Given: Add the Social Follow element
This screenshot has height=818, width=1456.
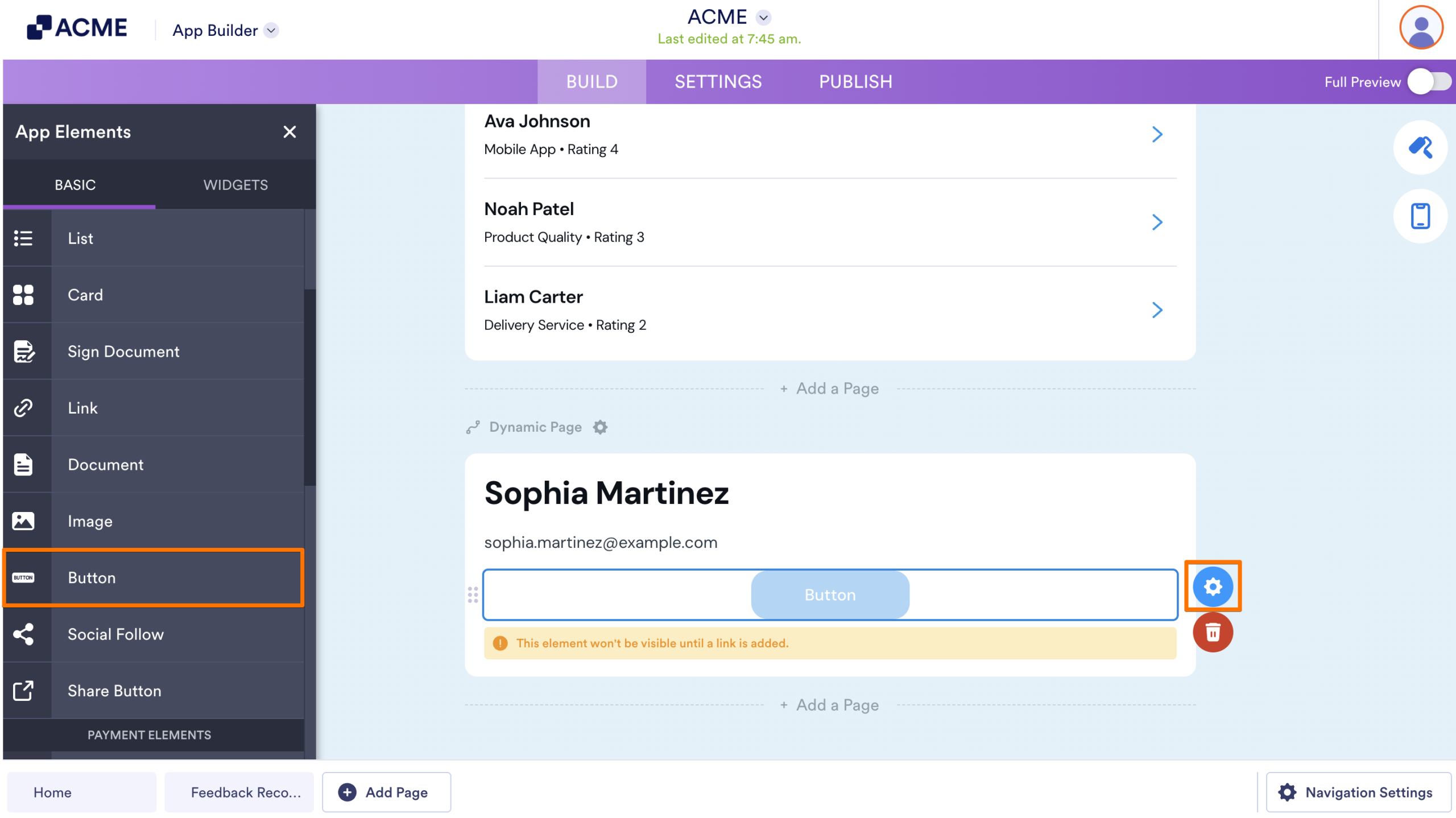Looking at the screenshot, I should pyautogui.click(x=154, y=634).
